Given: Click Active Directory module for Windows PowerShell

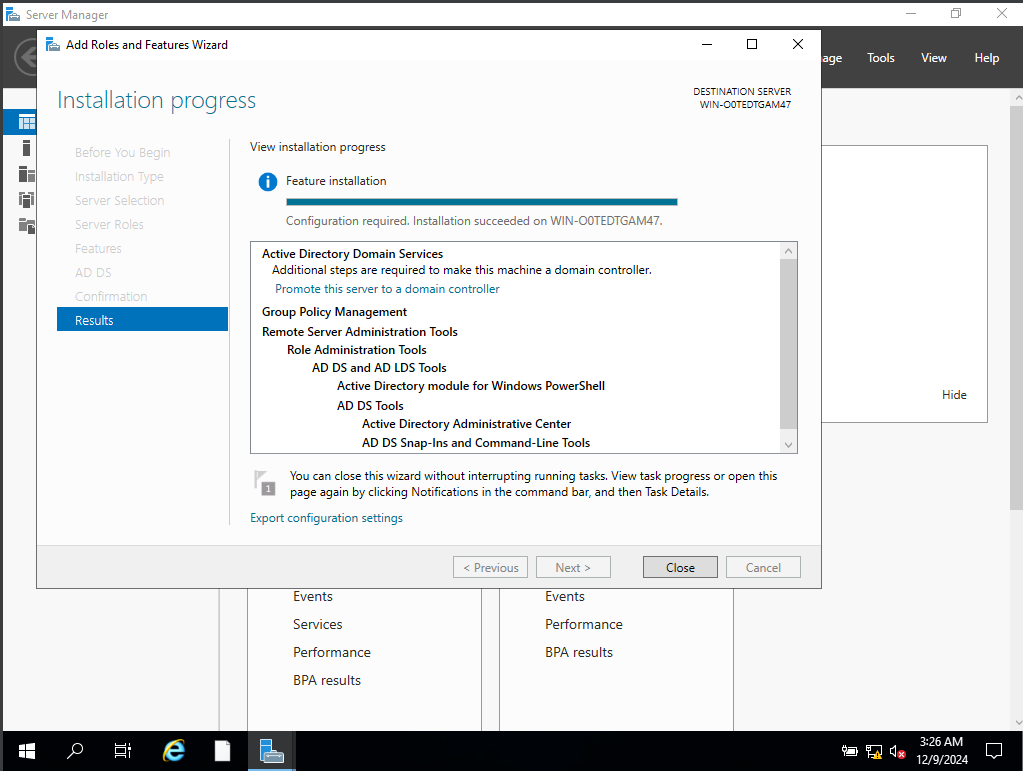Looking at the screenshot, I should [x=470, y=386].
